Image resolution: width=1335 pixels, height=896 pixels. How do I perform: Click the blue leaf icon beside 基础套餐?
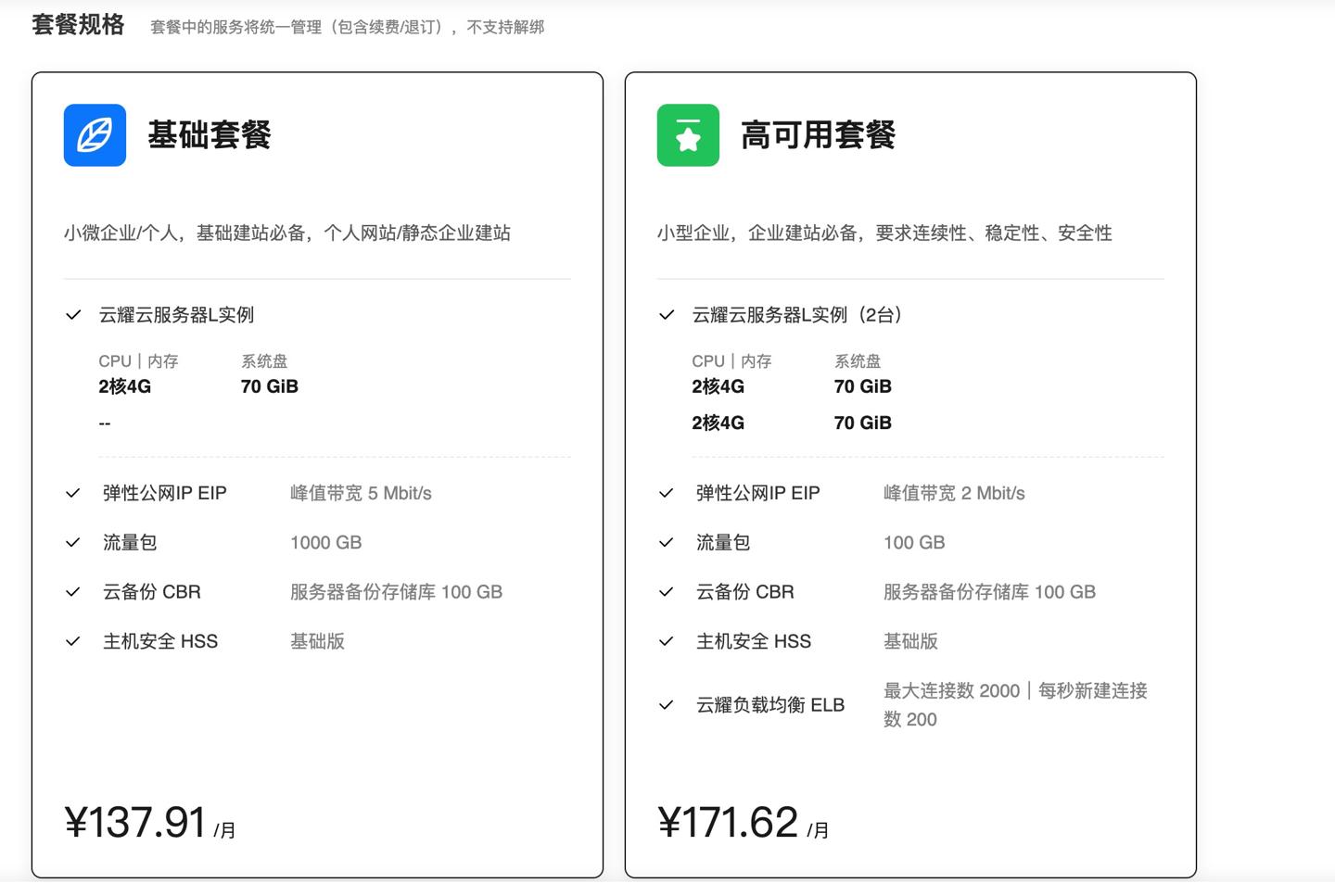tap(94, 135)
